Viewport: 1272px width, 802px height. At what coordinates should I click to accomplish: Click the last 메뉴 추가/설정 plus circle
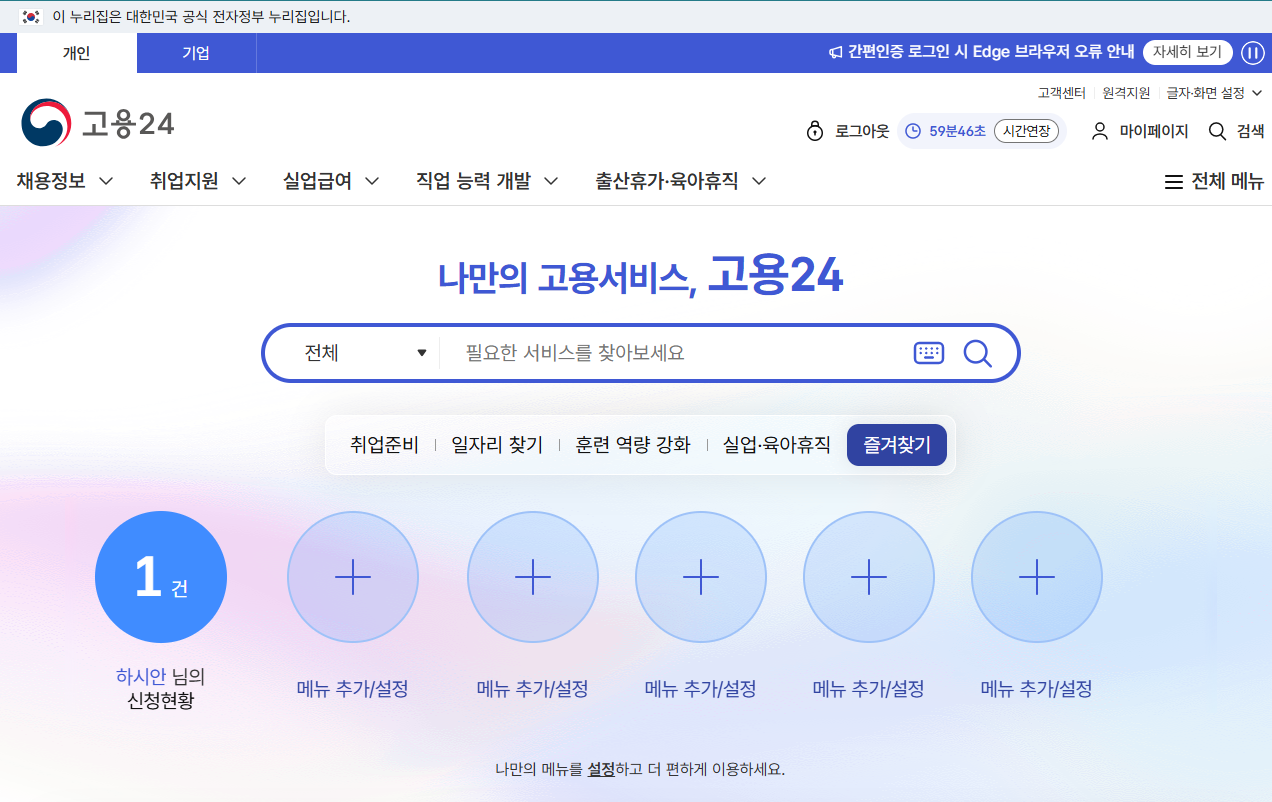click(1037, 577)
